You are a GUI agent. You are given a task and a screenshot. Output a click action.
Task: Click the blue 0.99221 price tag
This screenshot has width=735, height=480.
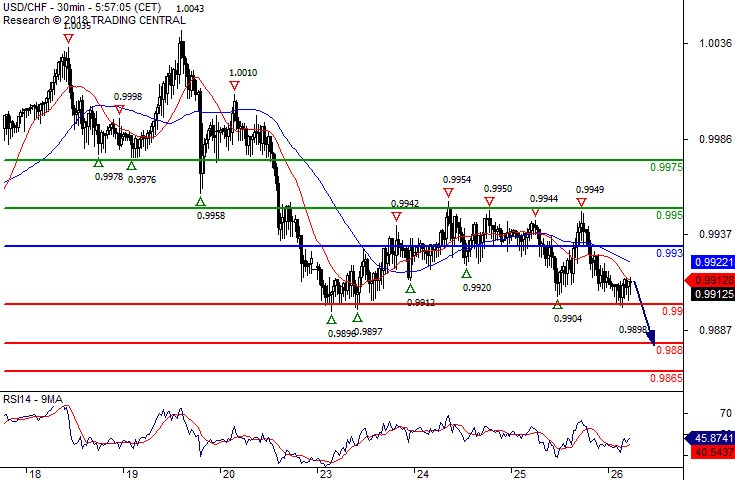coord(713,262)
